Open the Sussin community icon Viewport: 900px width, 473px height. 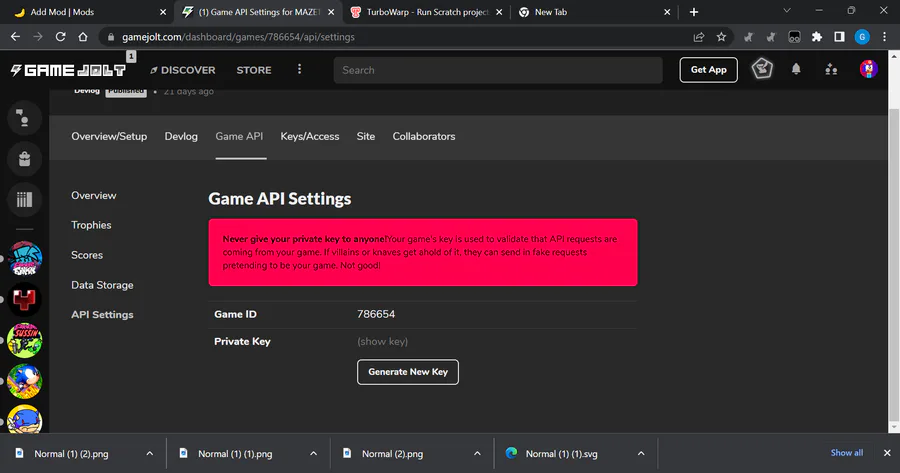pos(24,340)
